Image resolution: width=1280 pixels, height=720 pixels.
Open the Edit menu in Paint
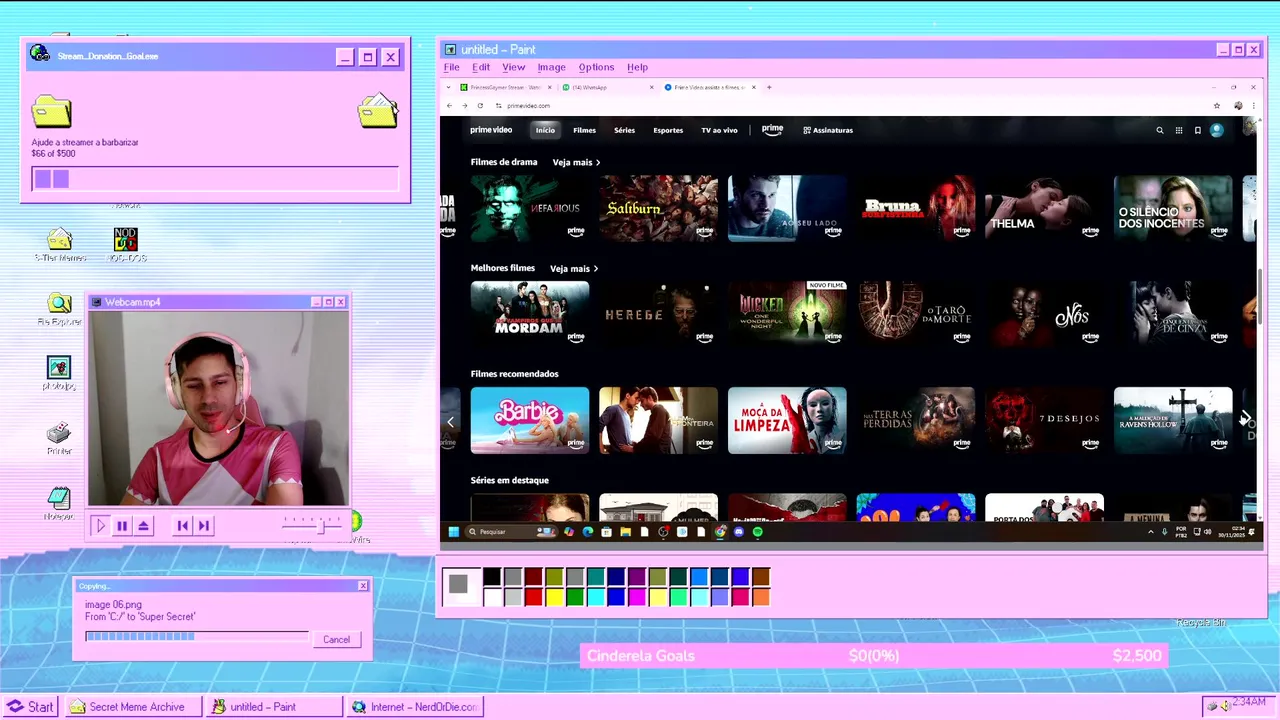pyautogui.click(x=481, y=67)
